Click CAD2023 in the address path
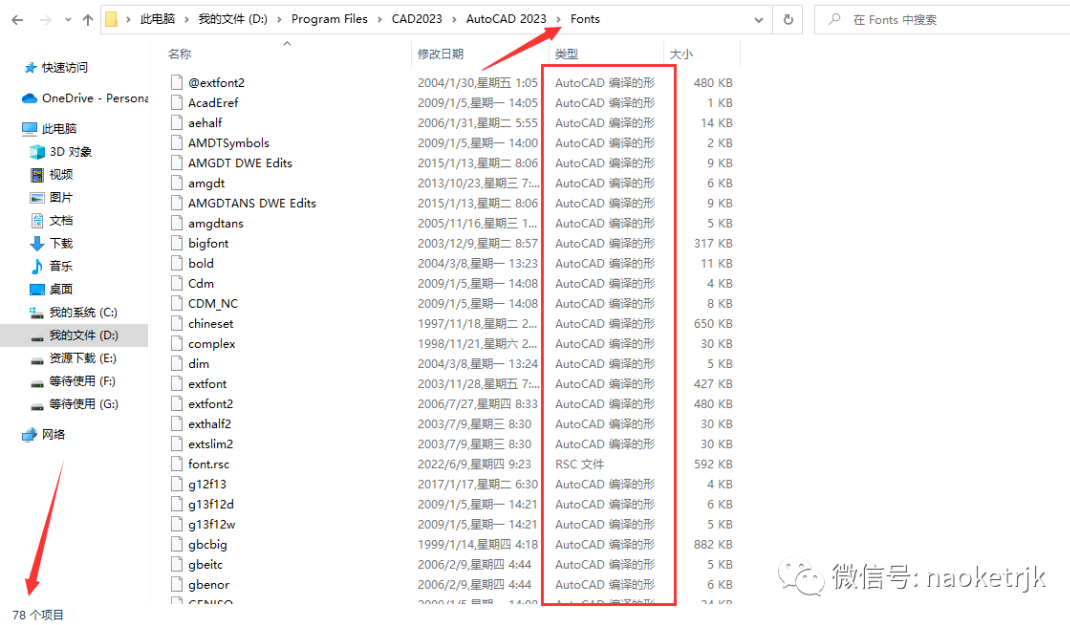 click(x=416, y=19)
